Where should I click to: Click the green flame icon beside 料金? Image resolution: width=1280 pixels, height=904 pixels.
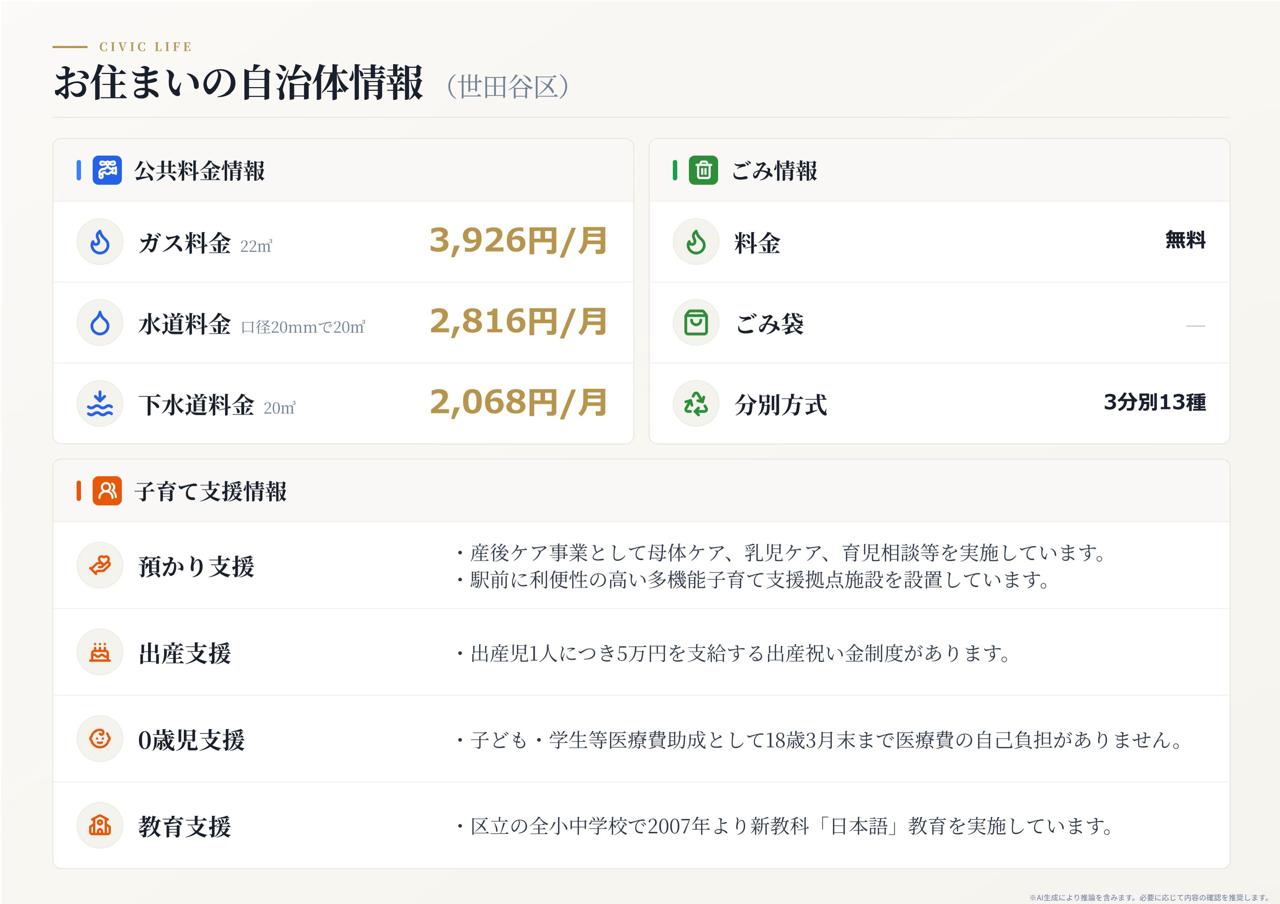coord(696,242)
